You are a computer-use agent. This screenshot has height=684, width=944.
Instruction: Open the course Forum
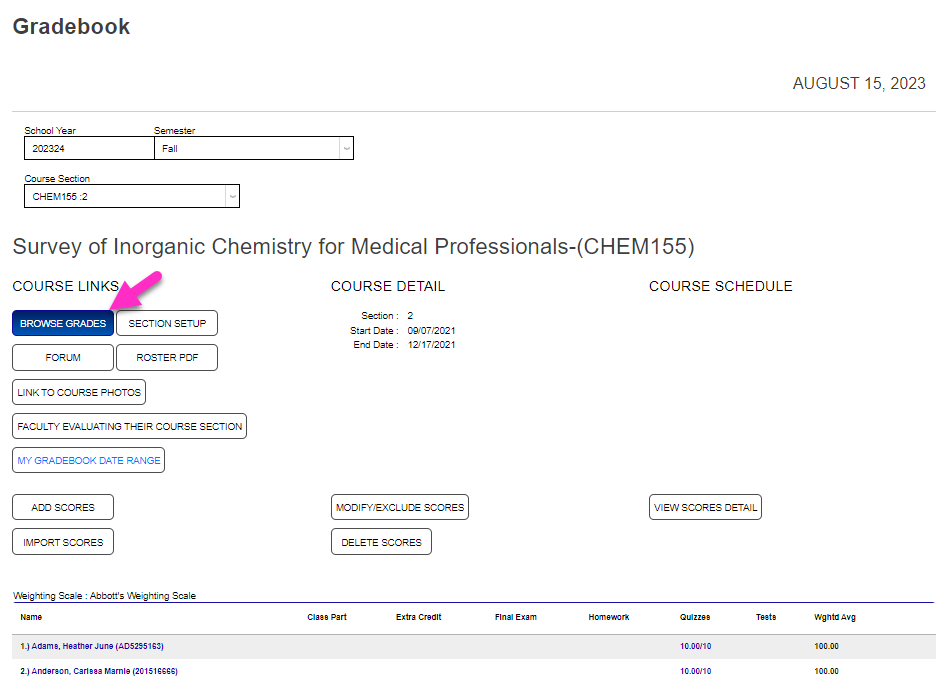62,357
